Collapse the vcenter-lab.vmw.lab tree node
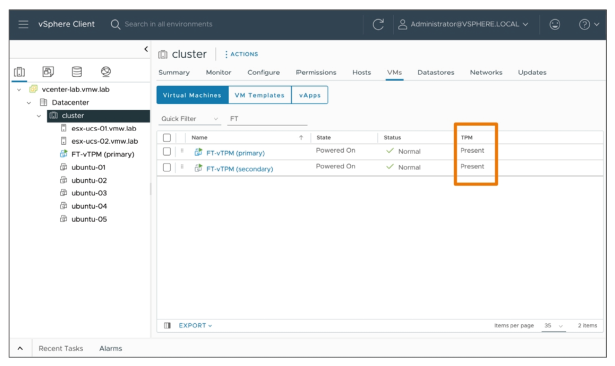615x366 pixels. pyautogui.click(x=19, y=90)
